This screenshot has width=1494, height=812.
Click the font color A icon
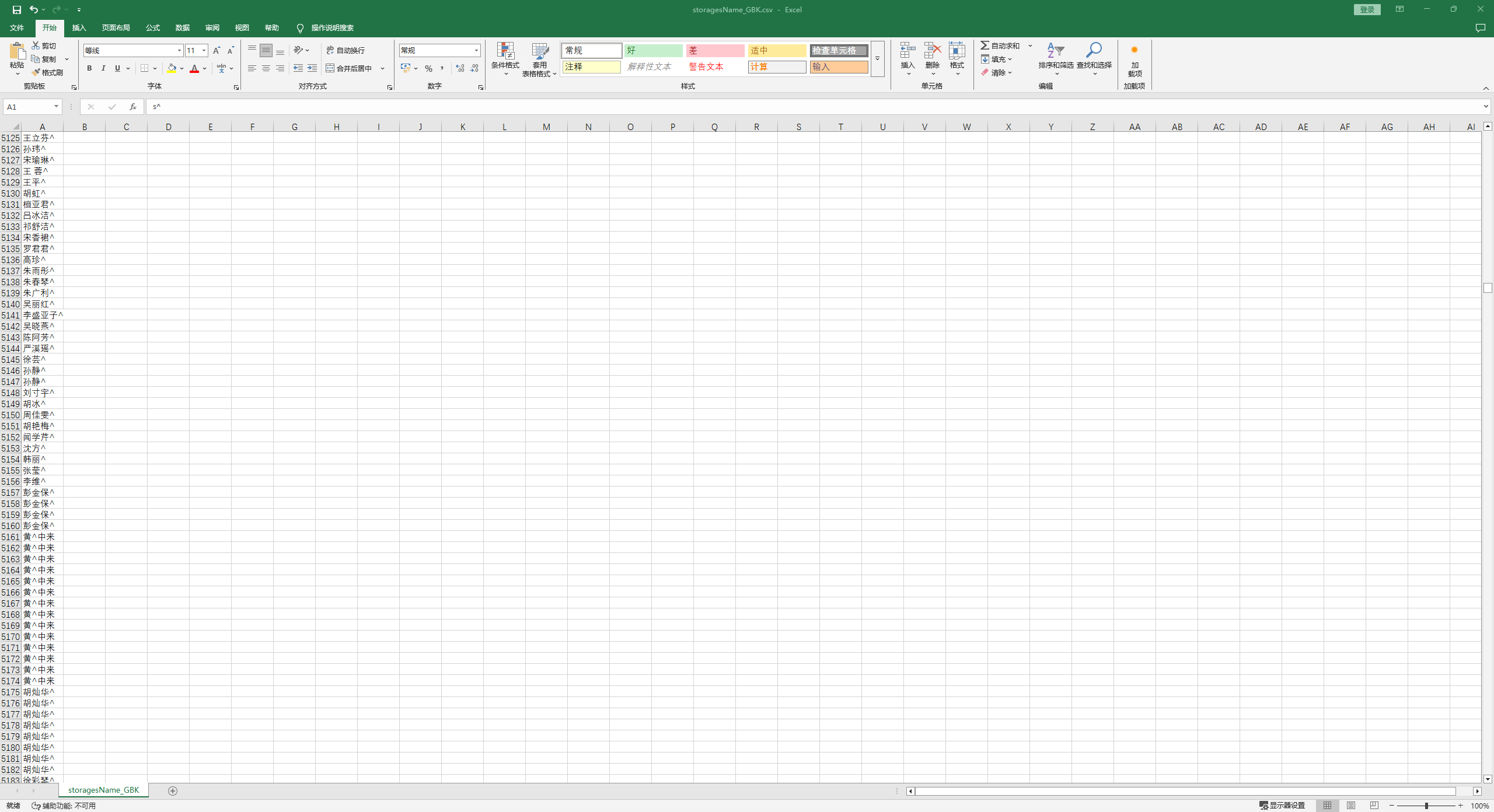pyautogui.click(x=194, y=68)
